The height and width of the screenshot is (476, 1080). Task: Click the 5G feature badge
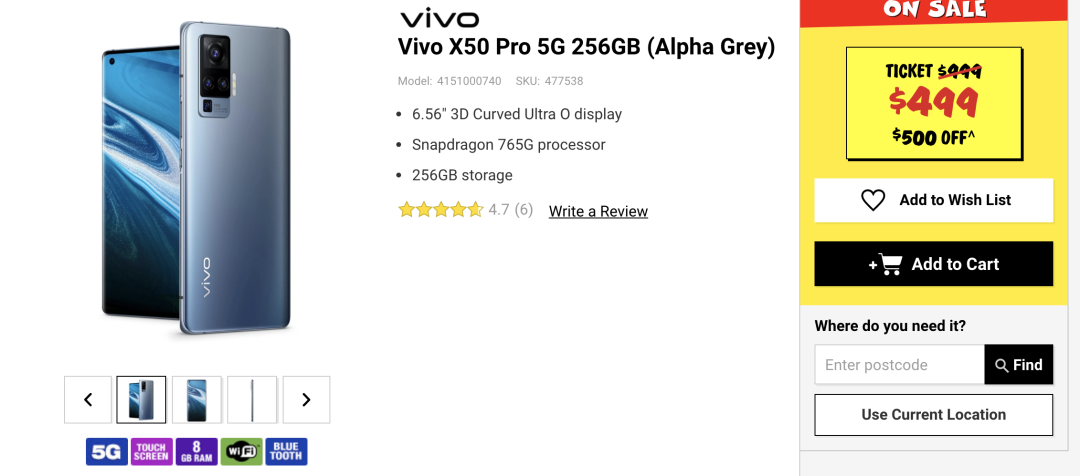point(106,451)
